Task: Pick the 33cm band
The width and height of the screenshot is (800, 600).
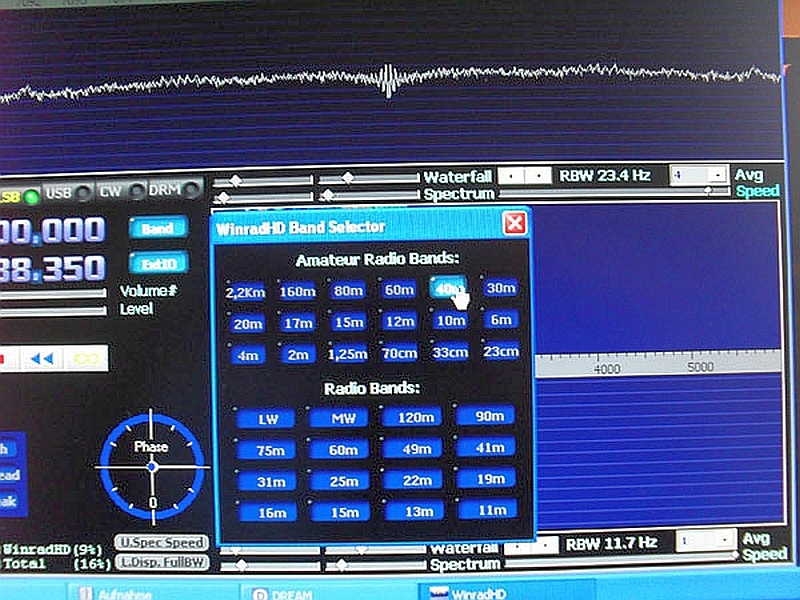Action: click(x=450, y=352)
